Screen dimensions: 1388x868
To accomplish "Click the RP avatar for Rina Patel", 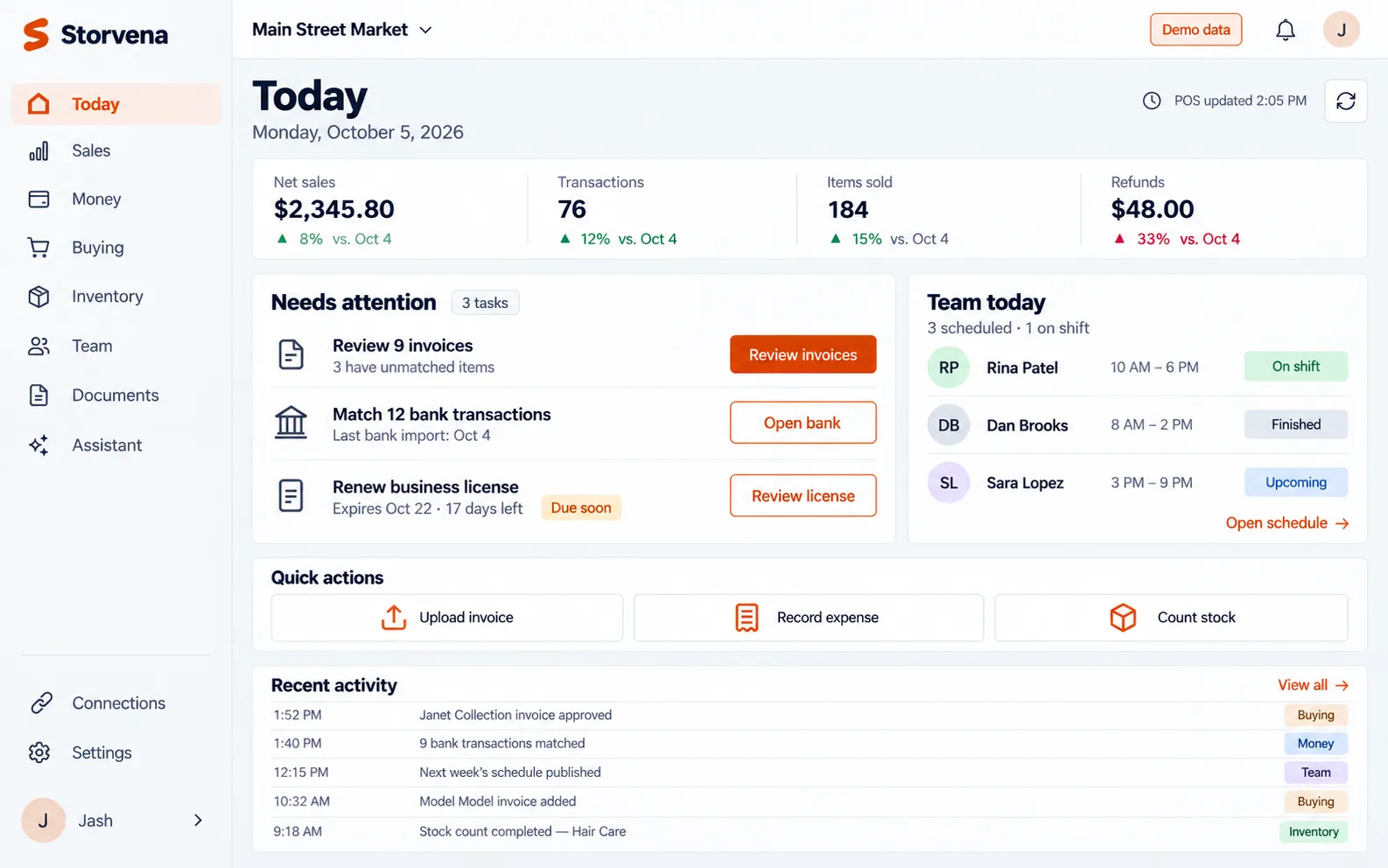I will click(949, 367).
